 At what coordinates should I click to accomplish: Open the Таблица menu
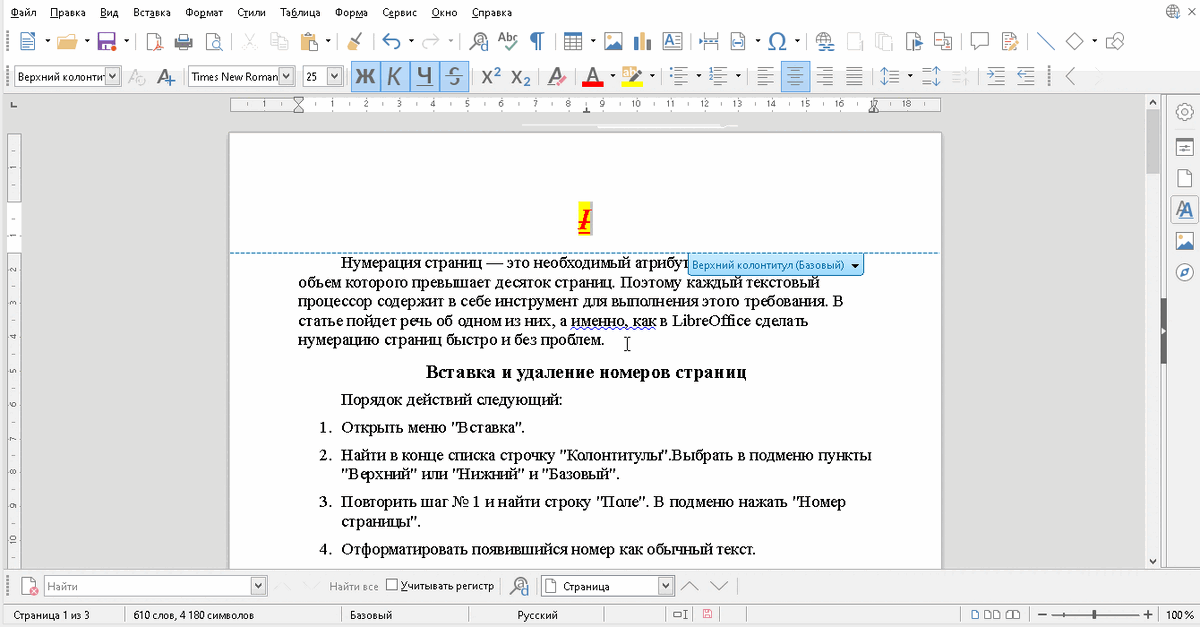point(301,13)
